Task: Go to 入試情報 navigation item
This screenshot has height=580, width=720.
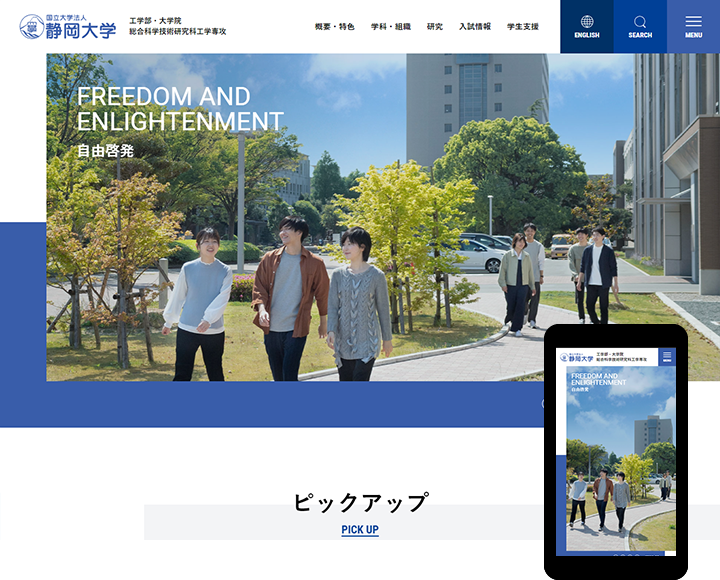Action: pyautogui.click(x=475, y=27)
